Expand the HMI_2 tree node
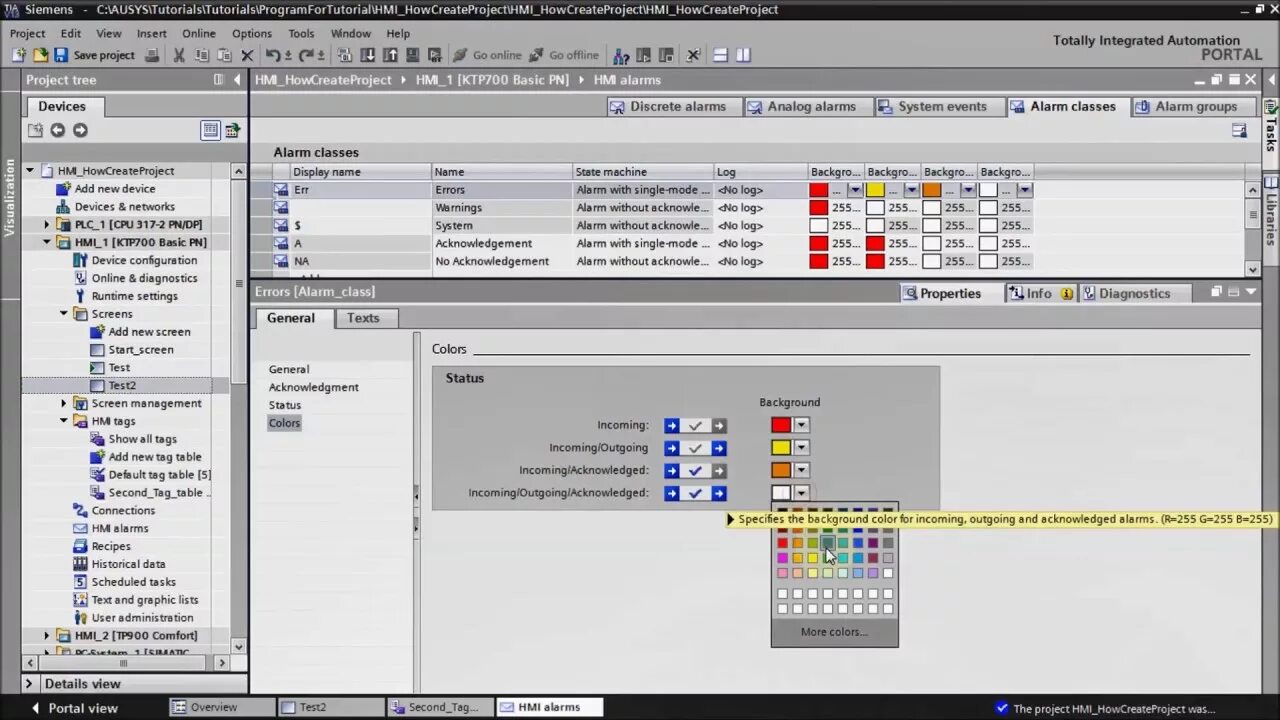The image size is (1280, 720). 46,636
